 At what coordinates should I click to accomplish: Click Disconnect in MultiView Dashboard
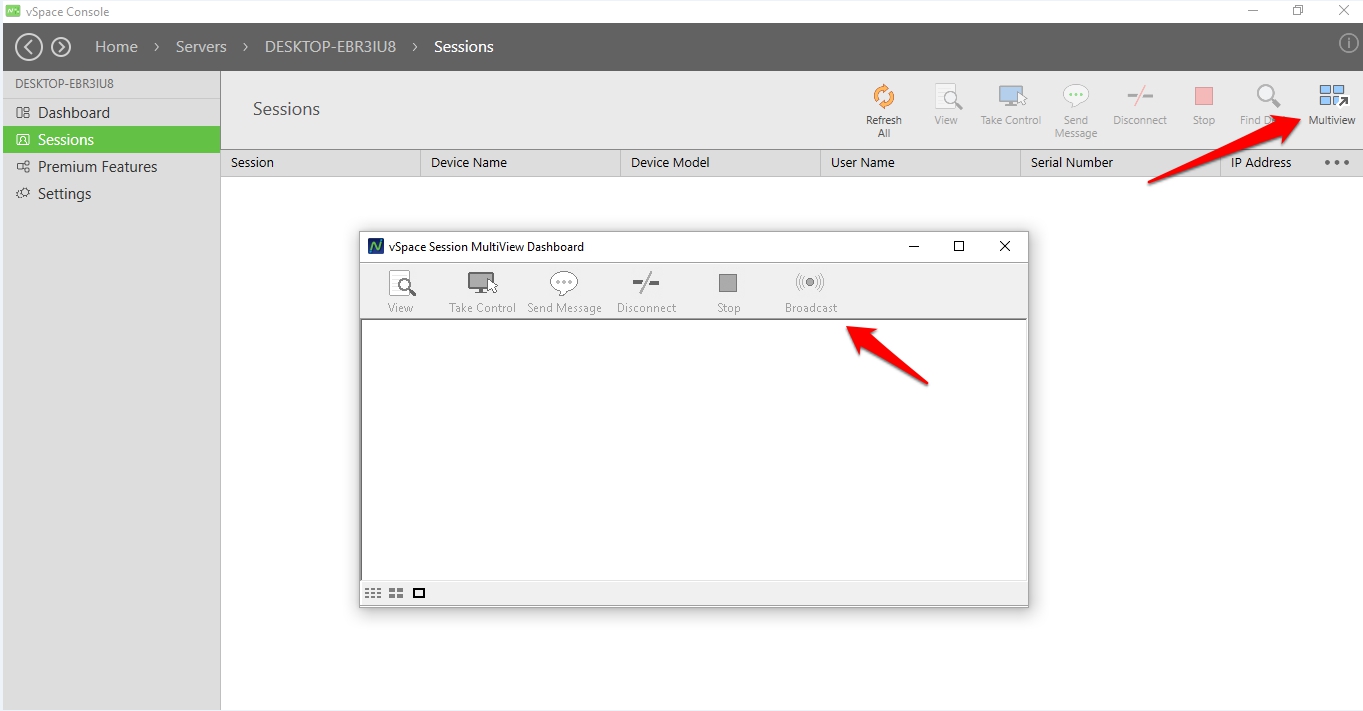646,292
